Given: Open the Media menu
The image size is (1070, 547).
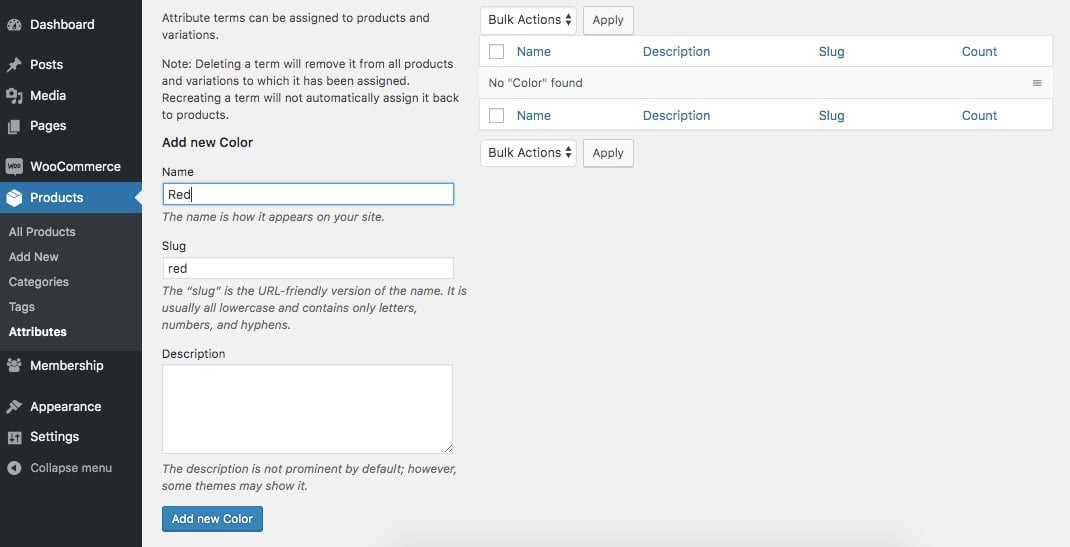Looking at the screenshot, I should pos(48,95).
